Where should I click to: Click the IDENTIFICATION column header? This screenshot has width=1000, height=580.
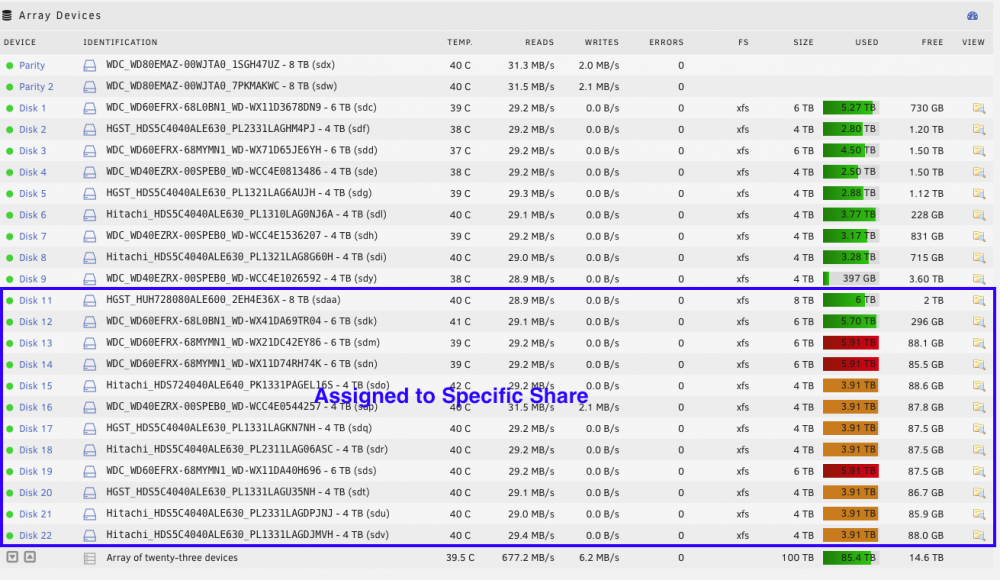120,42
